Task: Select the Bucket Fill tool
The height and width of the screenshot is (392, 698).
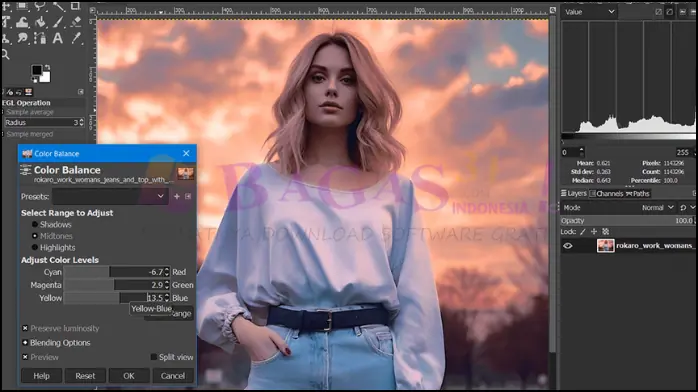Action: (x=40, y=22)
